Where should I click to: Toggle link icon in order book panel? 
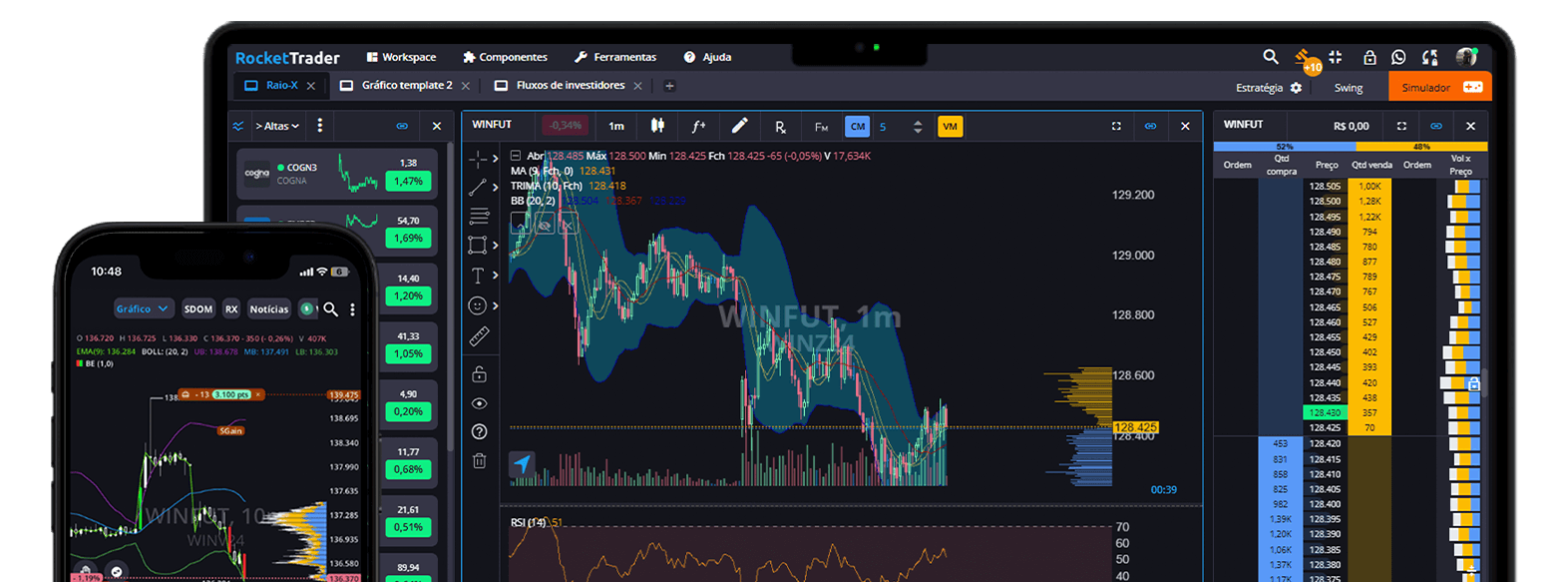pyautogui.click(x=1435, y=126)
